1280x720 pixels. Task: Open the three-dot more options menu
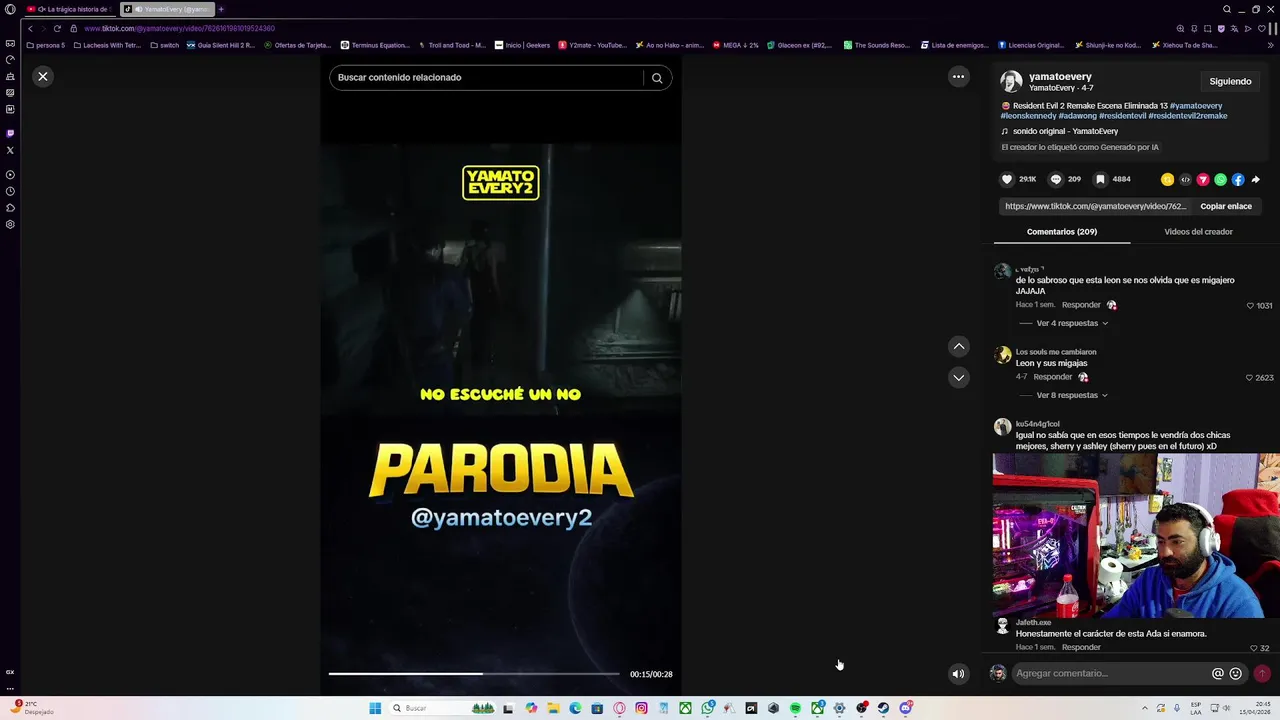pos(958,76)
